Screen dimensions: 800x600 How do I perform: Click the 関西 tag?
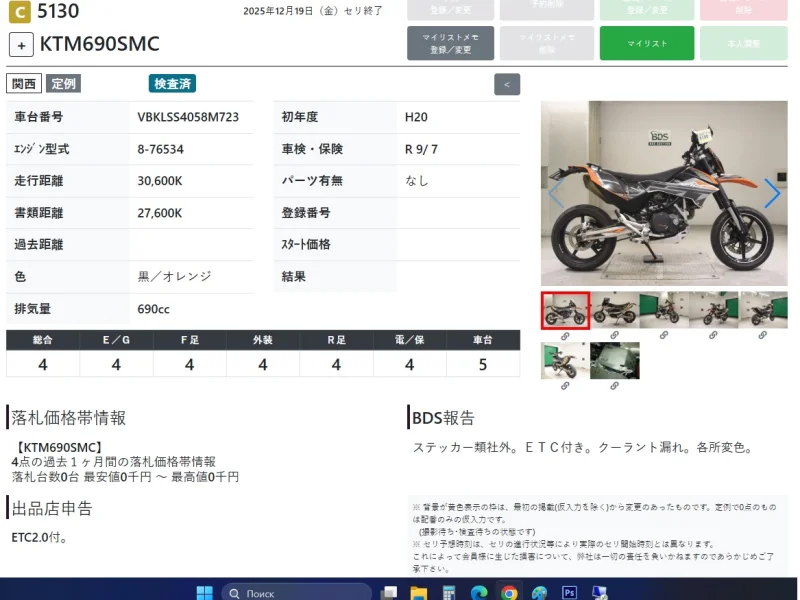pos(24,84)
